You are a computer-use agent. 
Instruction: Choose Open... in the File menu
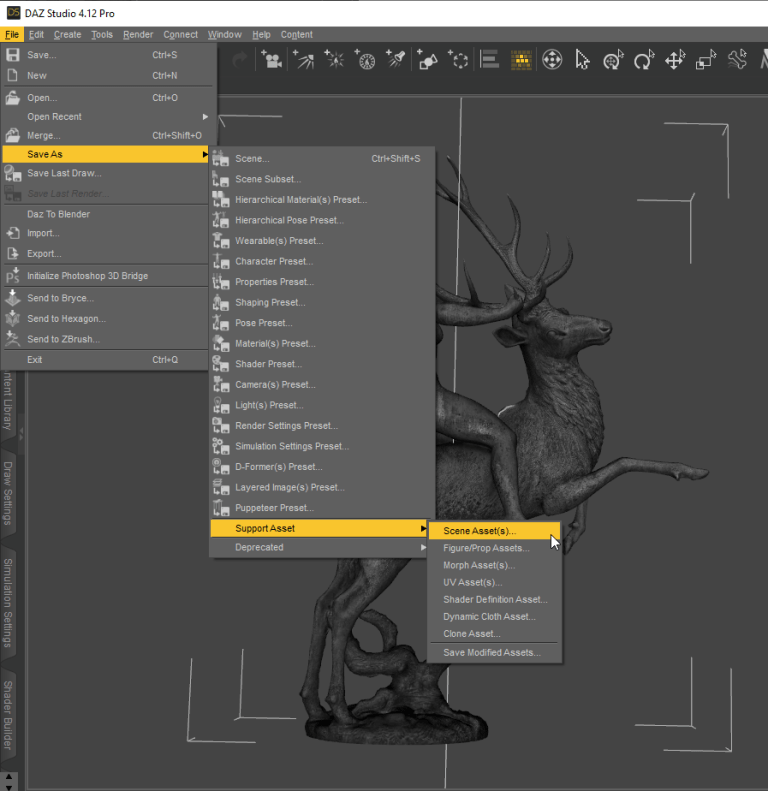point(105,98)
